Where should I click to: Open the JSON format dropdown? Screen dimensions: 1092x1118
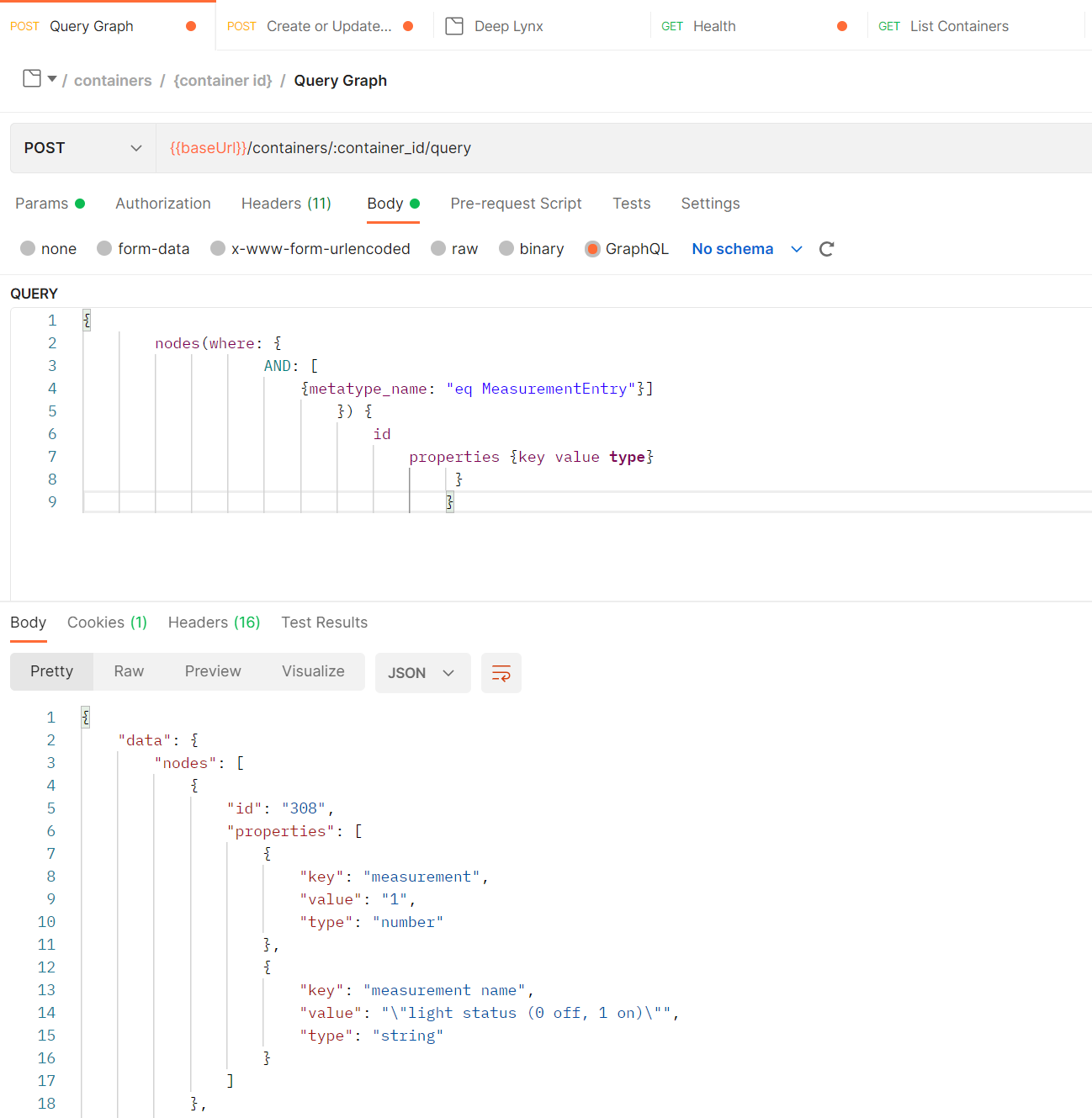tap(422, 673)
